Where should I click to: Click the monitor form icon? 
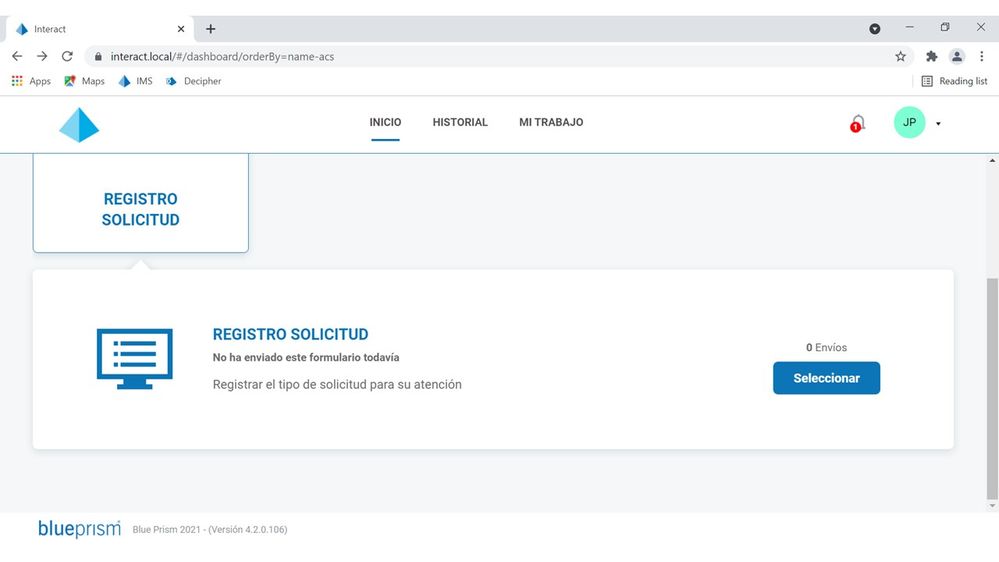point(134,359)
